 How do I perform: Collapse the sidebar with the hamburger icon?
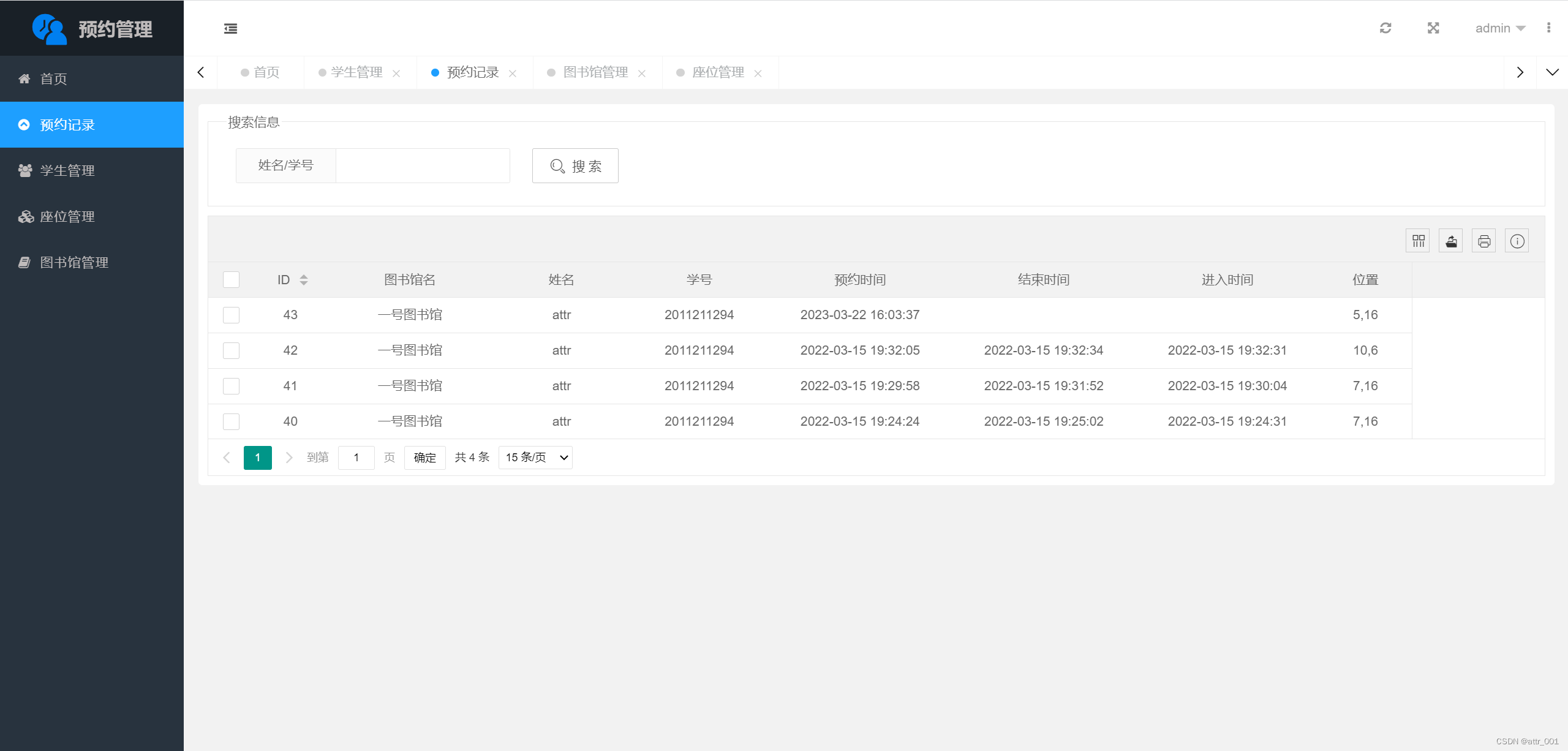coord(230,28)
